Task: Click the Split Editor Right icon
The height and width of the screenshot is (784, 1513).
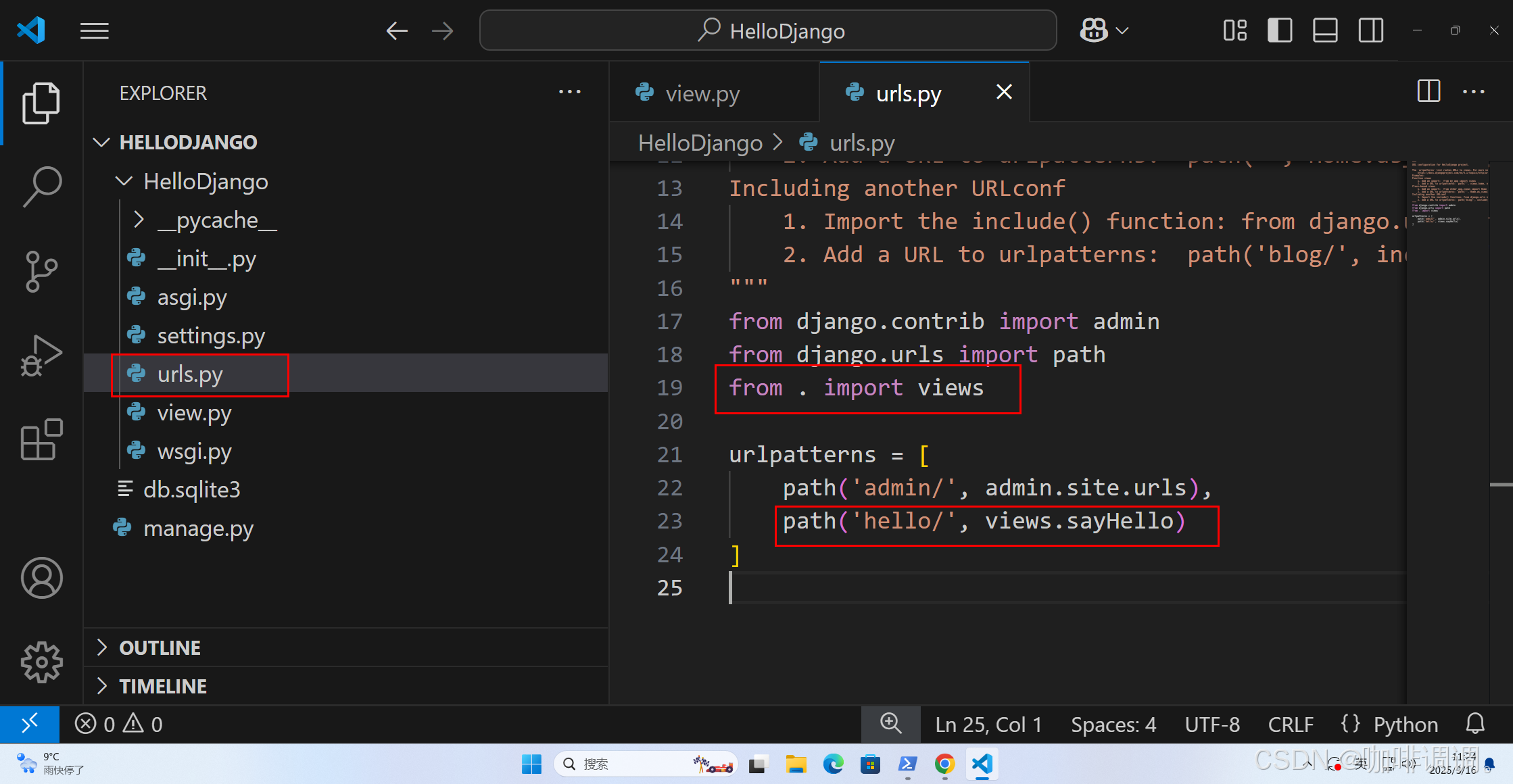Action: pos(1428,92)
